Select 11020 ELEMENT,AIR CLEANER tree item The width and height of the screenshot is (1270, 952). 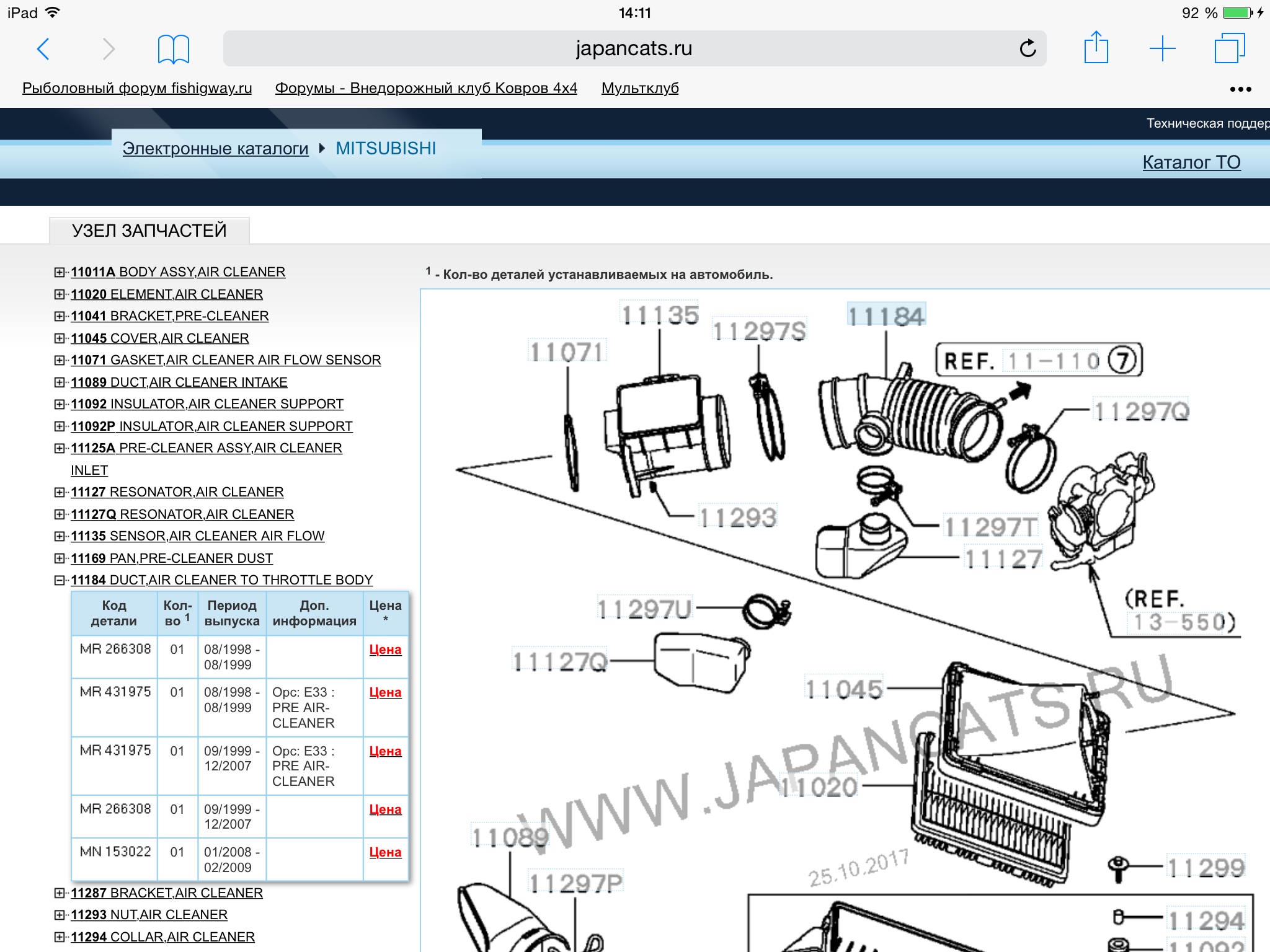pos(167,294)
